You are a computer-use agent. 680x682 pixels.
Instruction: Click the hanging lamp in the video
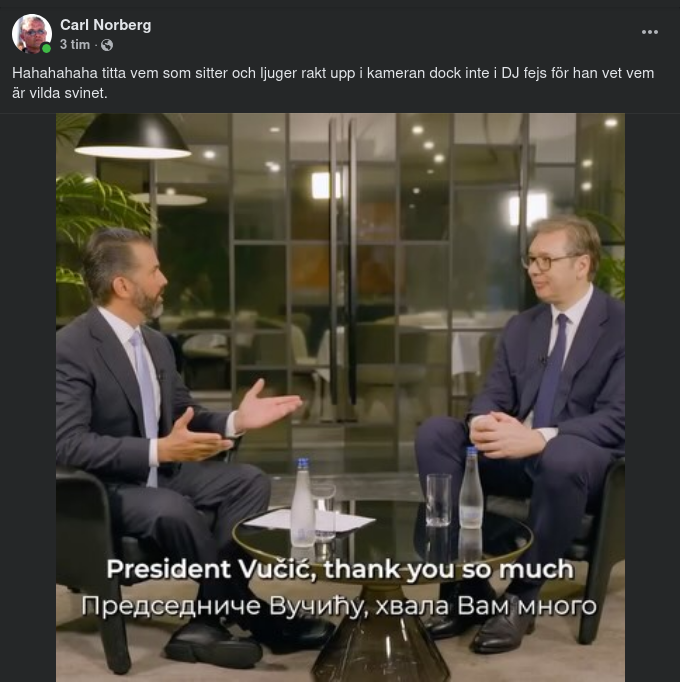point(132,139)
